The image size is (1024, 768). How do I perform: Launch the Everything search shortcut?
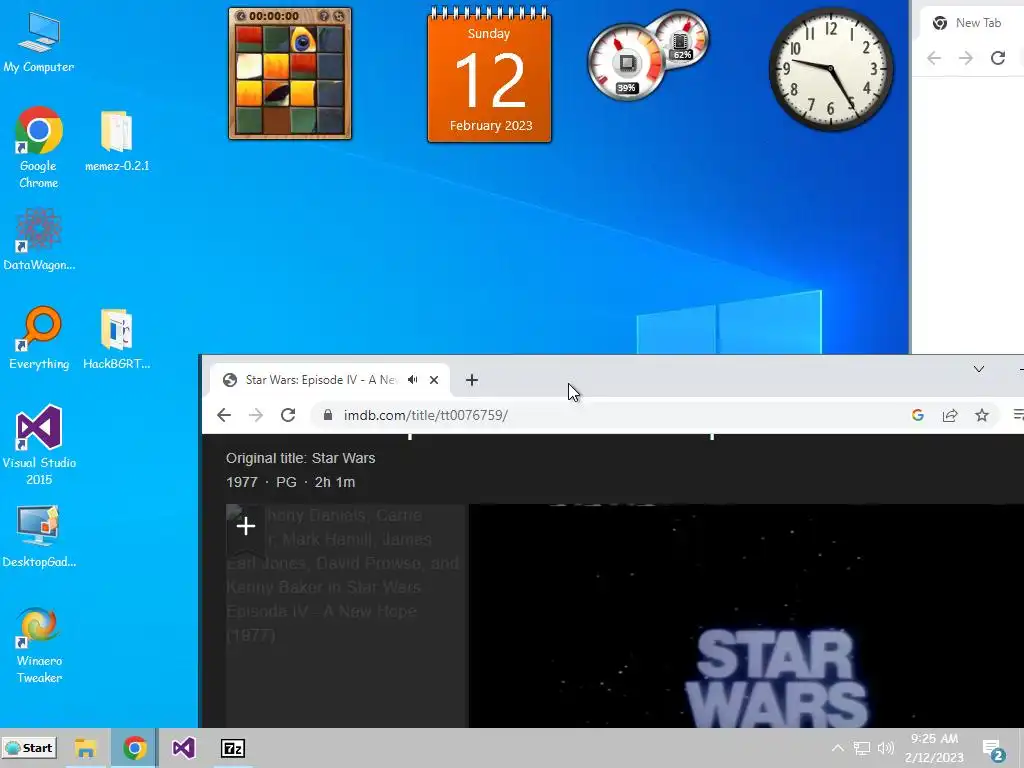pyautogui.click(x=39, y=338)
